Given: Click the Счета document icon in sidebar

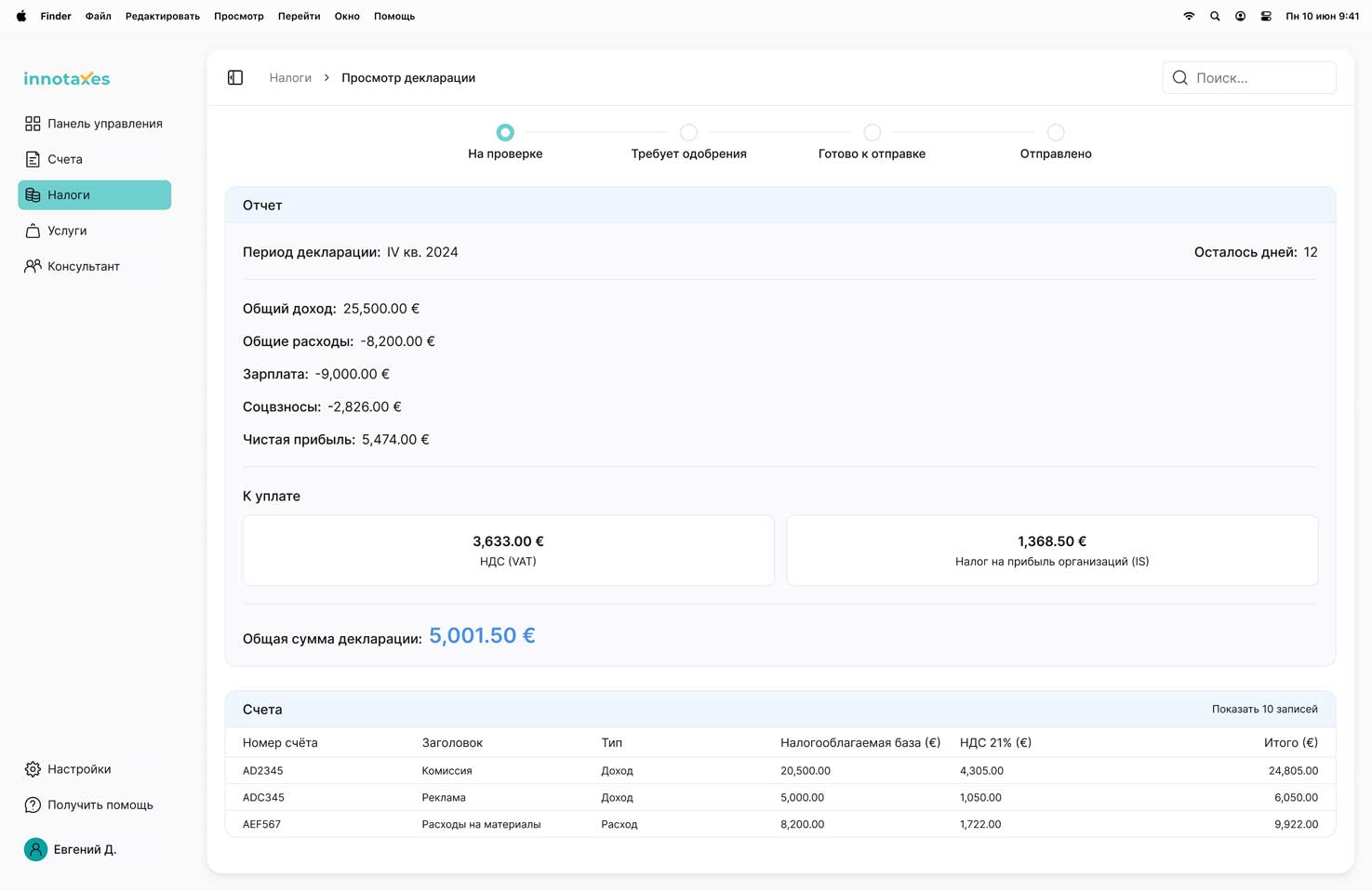Looking at the screenshot, I should 33,159.
